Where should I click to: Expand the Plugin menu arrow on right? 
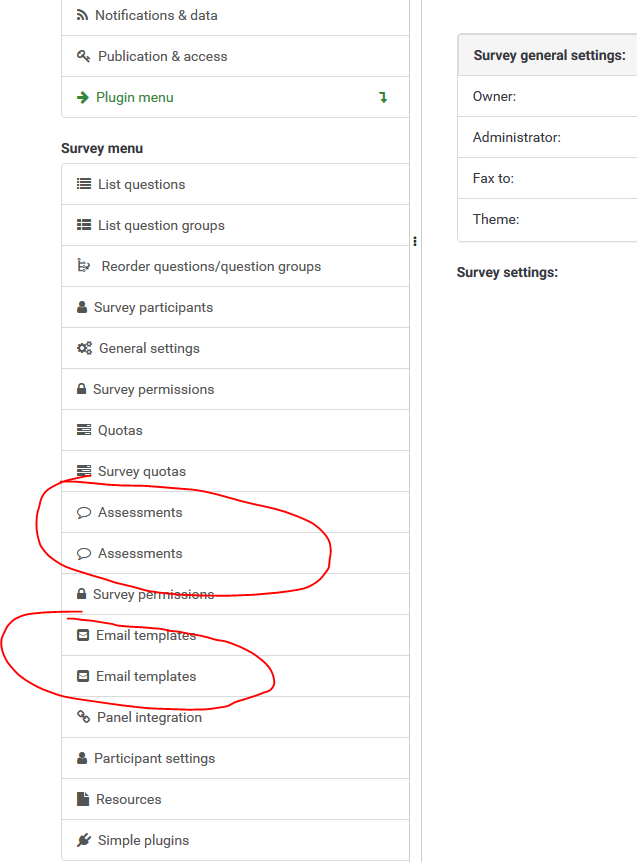coord(383,98)
